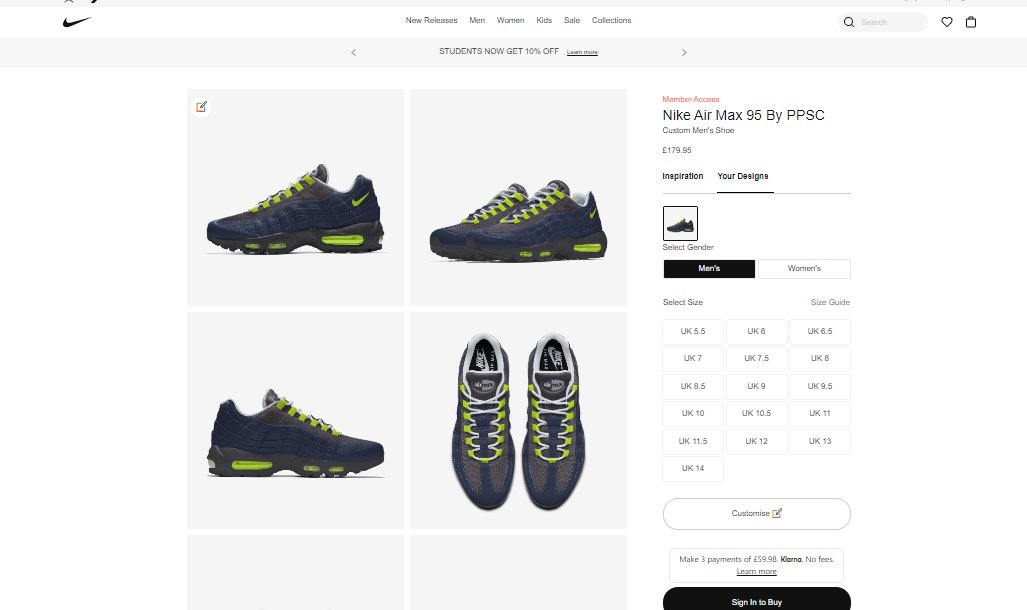The height and width of the screenshot is (610, 1027).
Task: Click the Nike swoosh logo
Action: click(x=77, y=22)
